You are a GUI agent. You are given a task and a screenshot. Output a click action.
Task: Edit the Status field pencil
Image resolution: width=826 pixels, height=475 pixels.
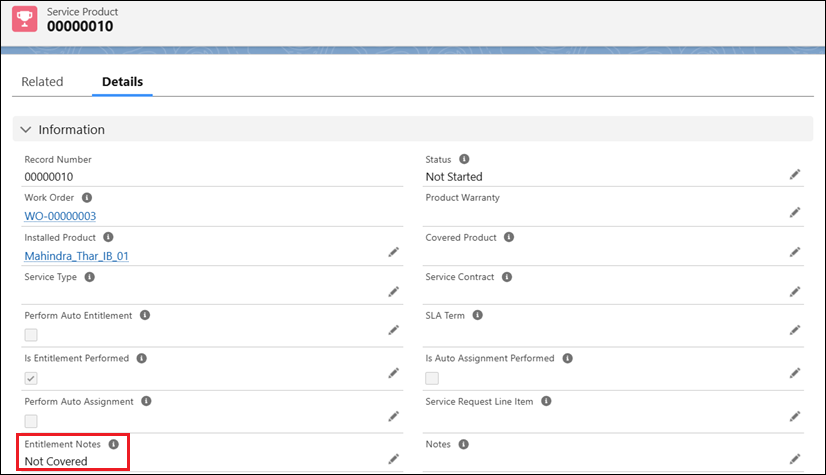click(x=795, y=174)
